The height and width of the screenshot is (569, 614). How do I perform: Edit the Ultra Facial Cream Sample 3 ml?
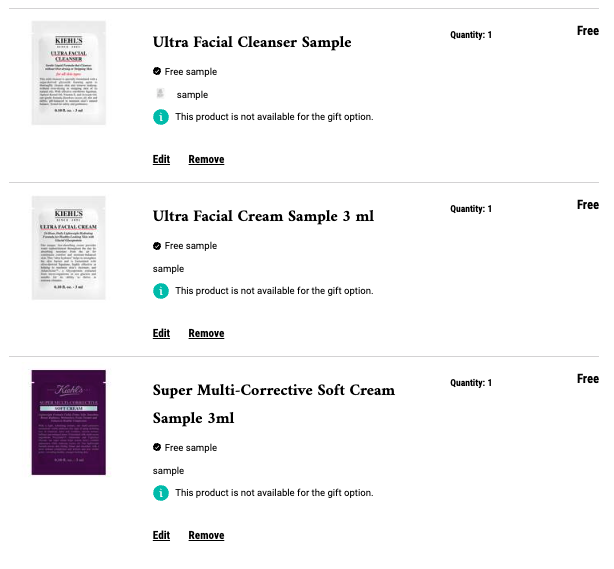click(x=161, y=333)
